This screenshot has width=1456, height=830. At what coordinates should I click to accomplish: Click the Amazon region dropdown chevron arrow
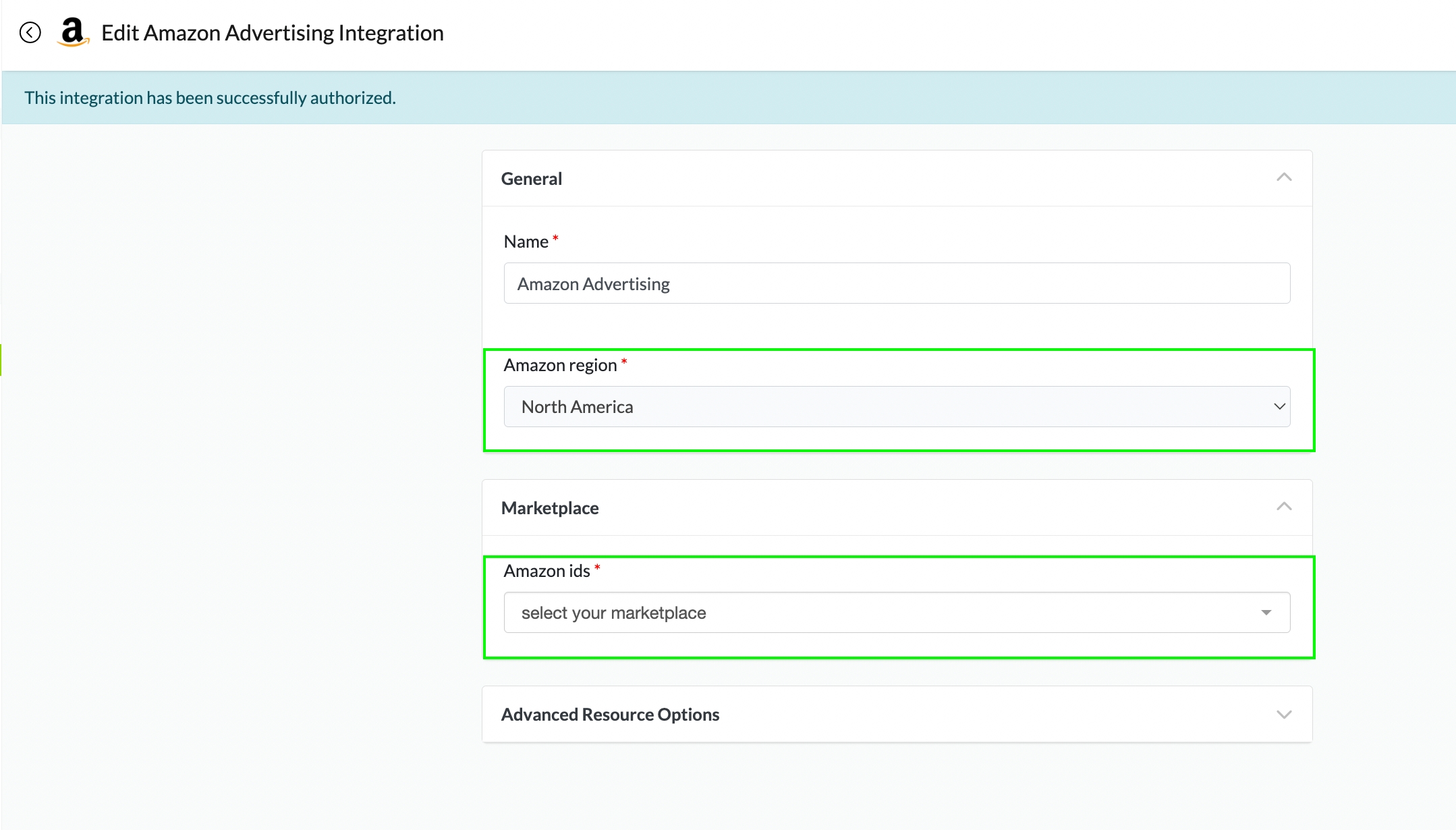[x=1279, y=406]
